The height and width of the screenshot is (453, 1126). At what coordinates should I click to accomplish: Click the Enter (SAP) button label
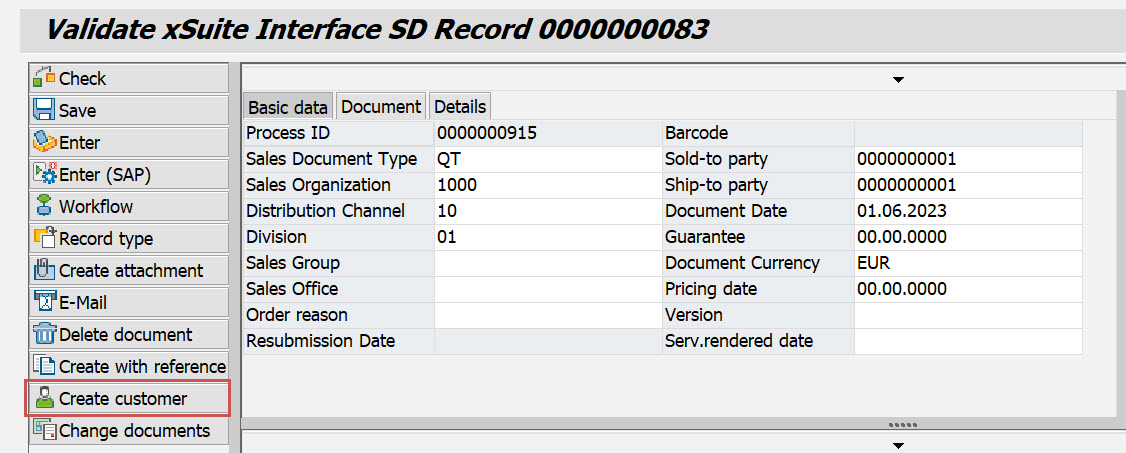click(x=105, y=175)
